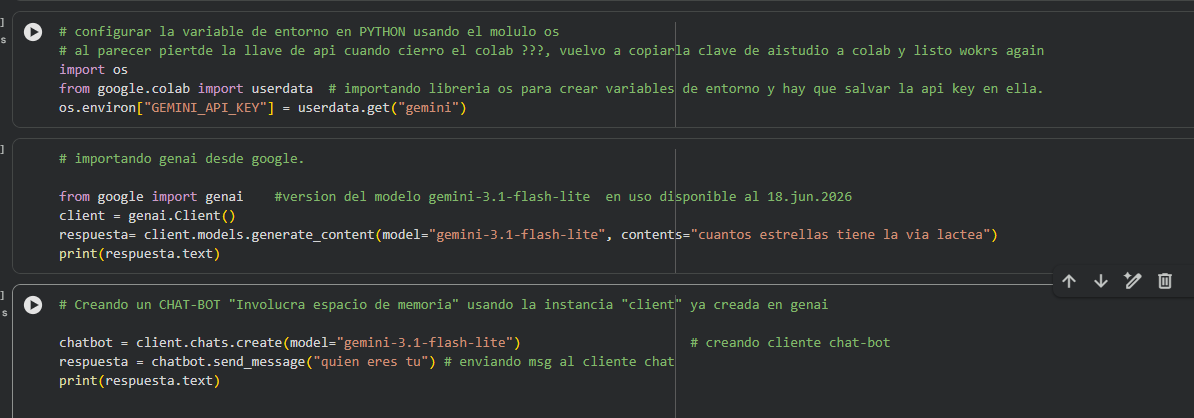Screen dimensions: 1194x418
Task: Click the comment 'Creando un CHAT-BOT'
Action: pos(443,305)
